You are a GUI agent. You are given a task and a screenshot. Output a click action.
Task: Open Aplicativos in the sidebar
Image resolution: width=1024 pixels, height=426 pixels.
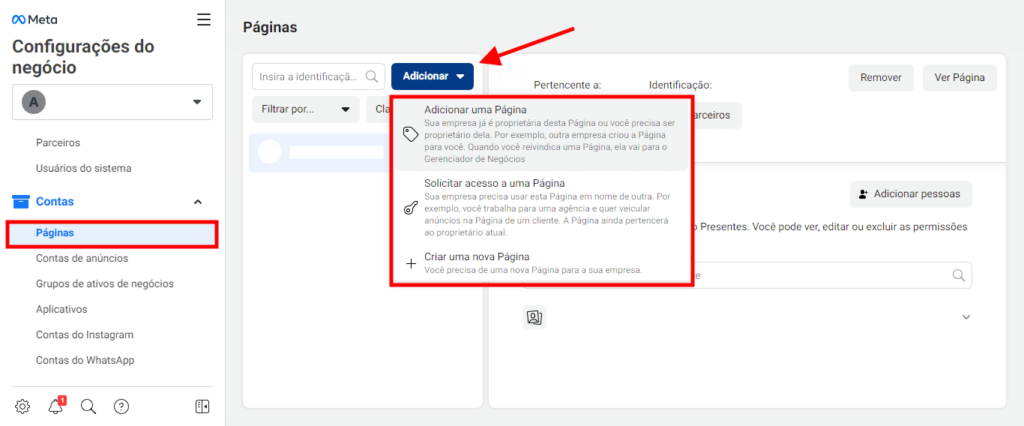tap(61, 309)
